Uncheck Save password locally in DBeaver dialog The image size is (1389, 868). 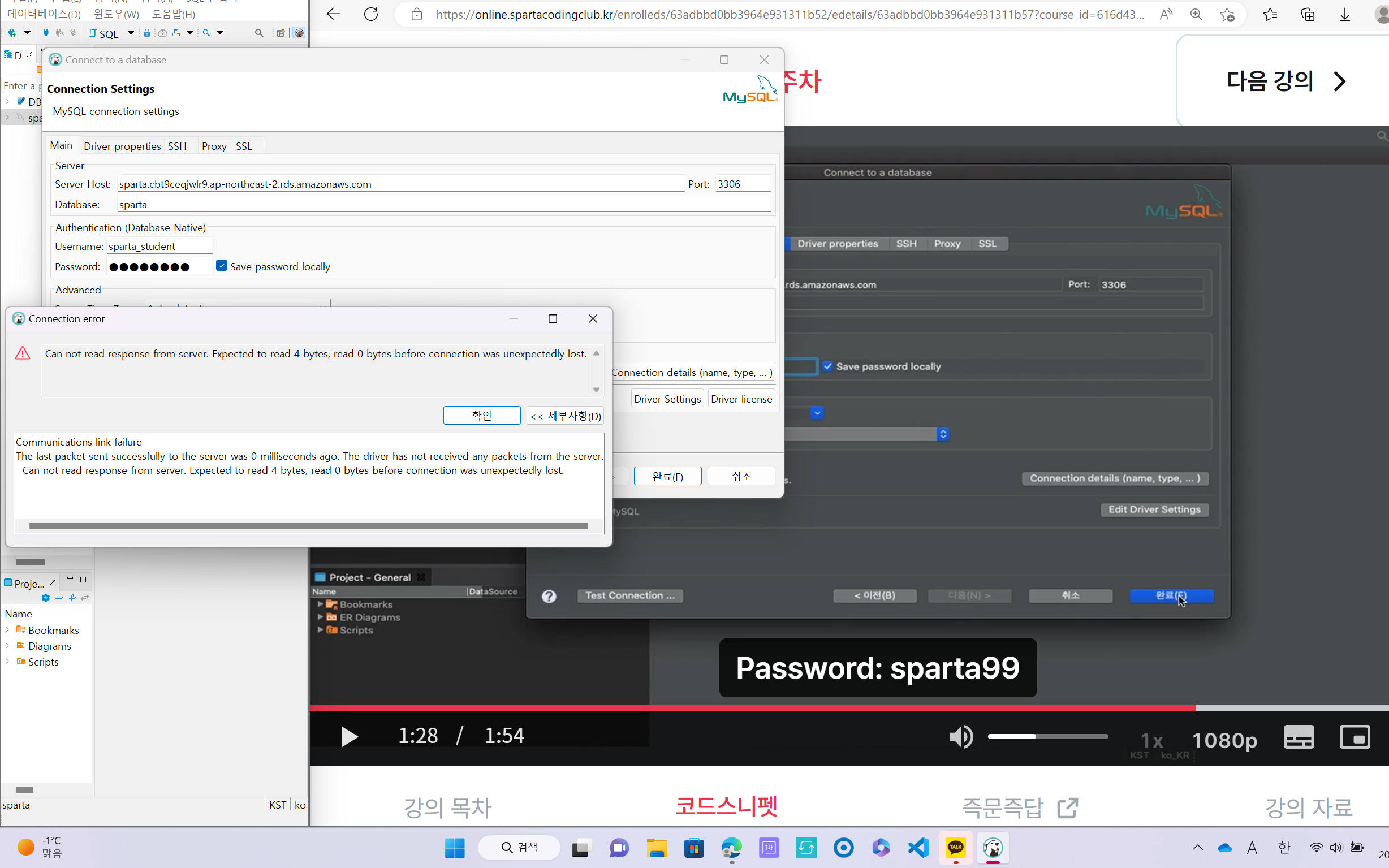(x=222, y=266)
